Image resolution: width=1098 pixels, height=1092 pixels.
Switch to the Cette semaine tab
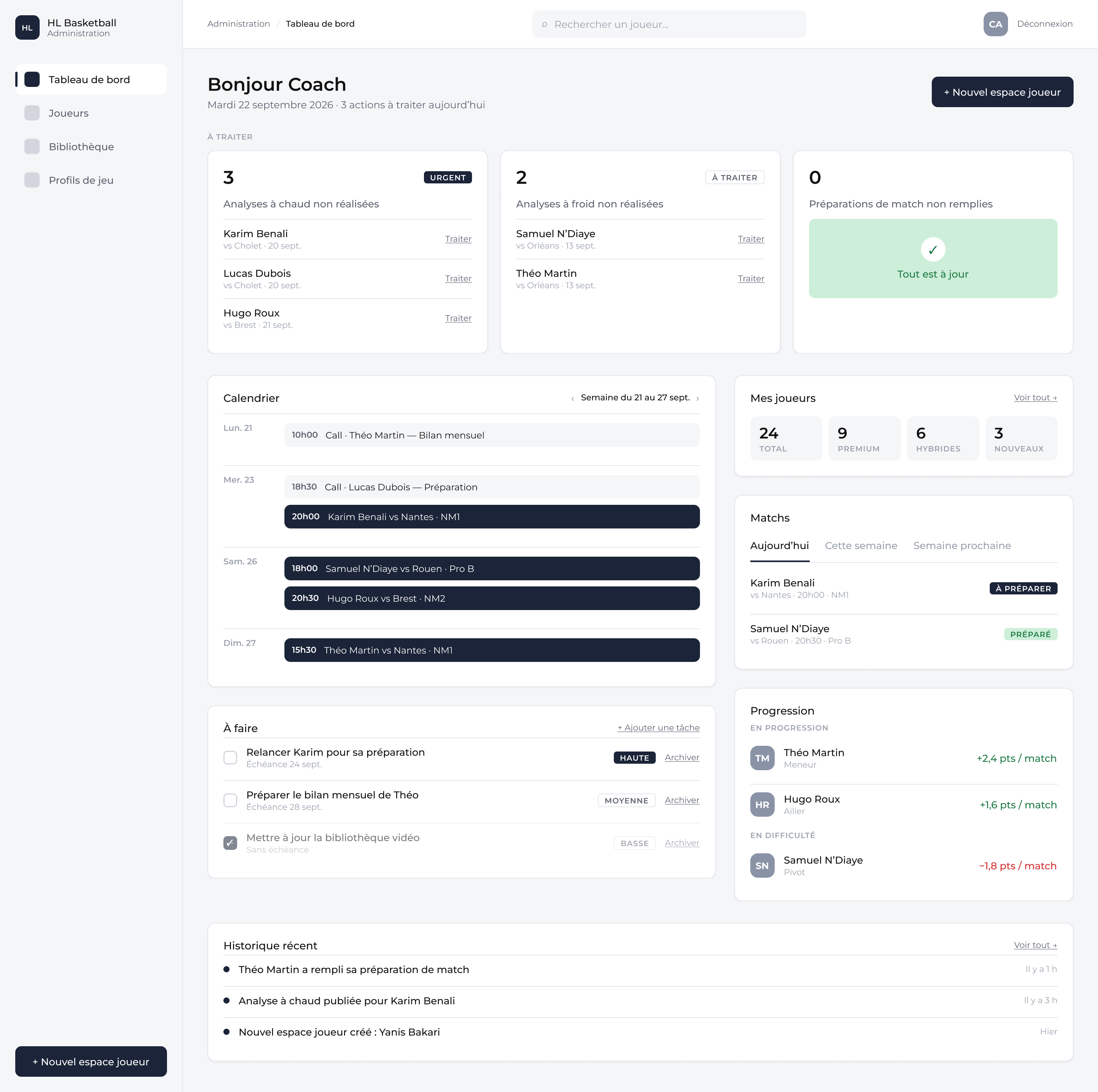[x=861, y=546]
